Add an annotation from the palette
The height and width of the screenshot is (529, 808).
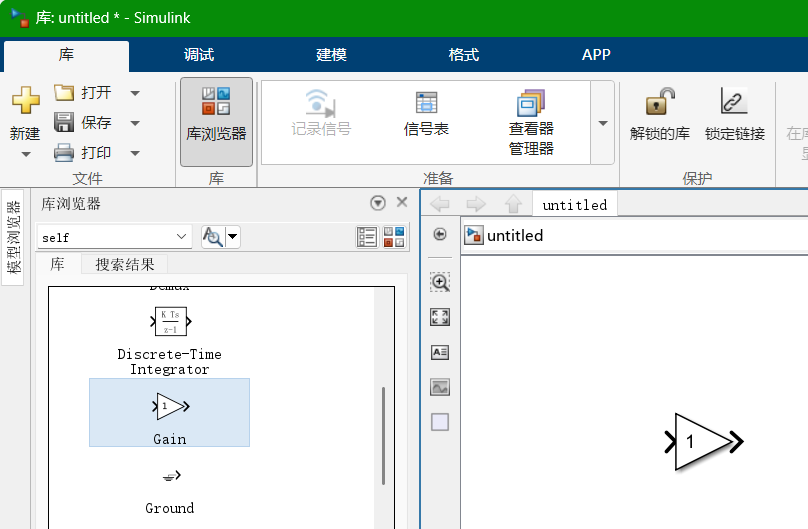click(440, 352)
